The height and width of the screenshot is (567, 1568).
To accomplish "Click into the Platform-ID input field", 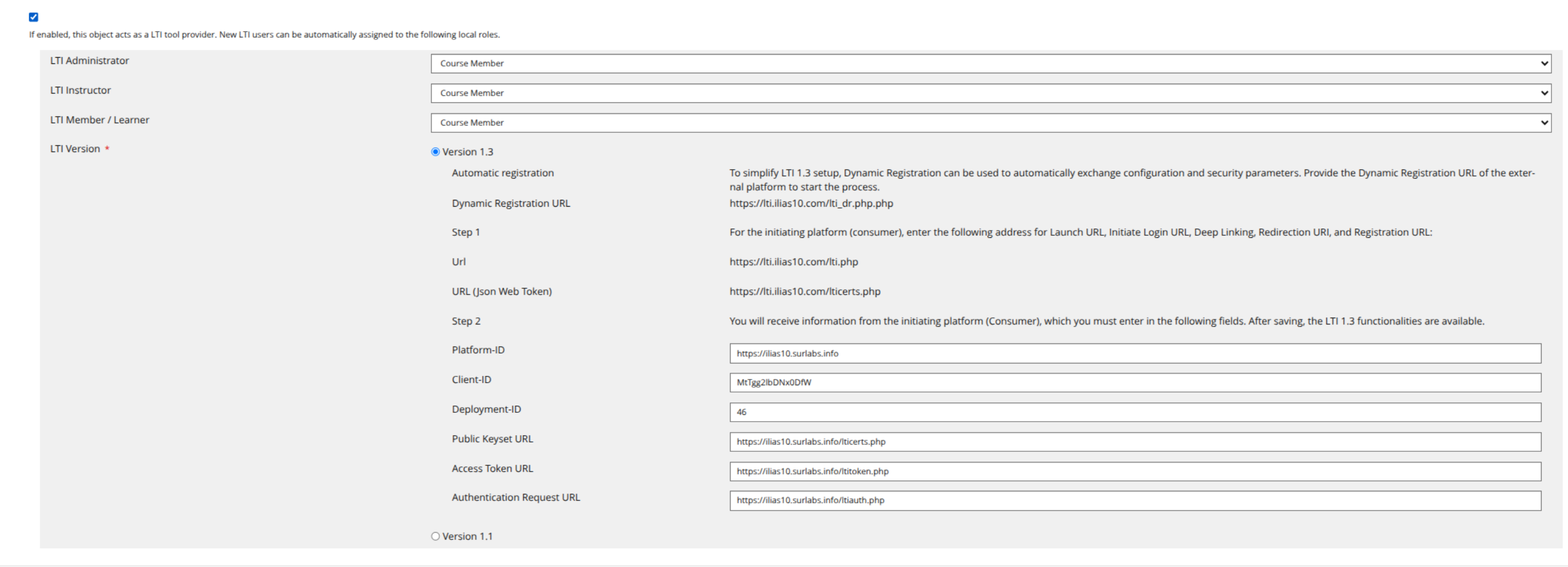I will pos(1135,354).
